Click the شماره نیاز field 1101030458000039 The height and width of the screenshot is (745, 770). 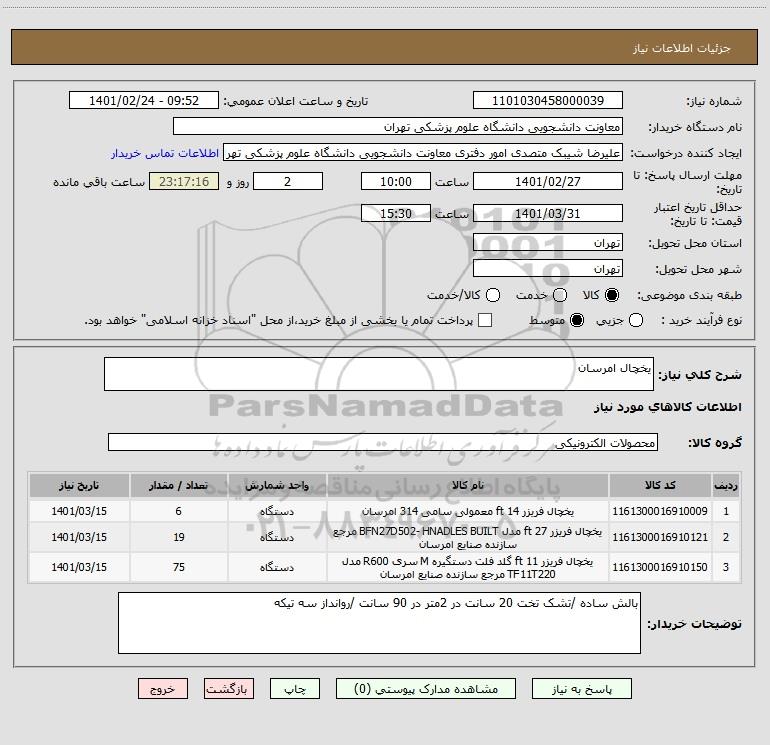[548, 100]
